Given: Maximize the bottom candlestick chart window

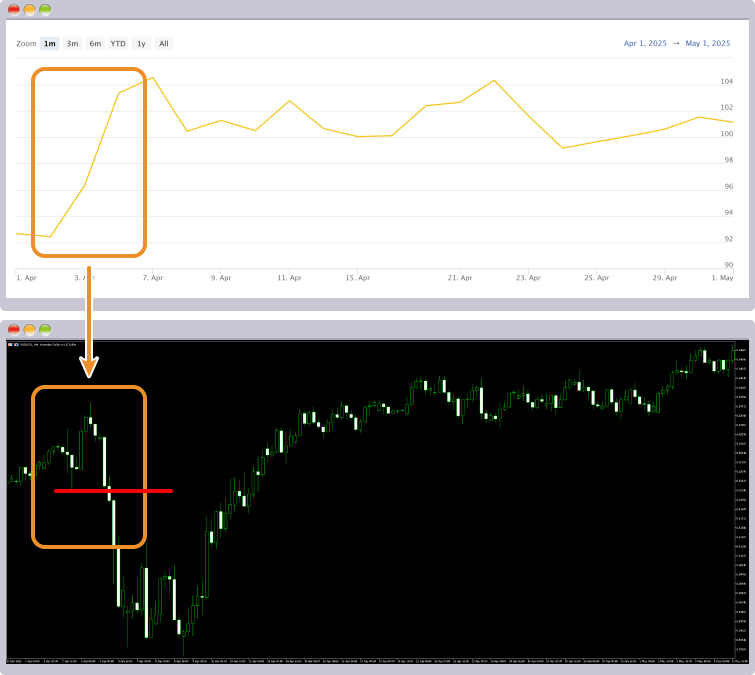Looking at the screenshot, I should coord(46,329).
